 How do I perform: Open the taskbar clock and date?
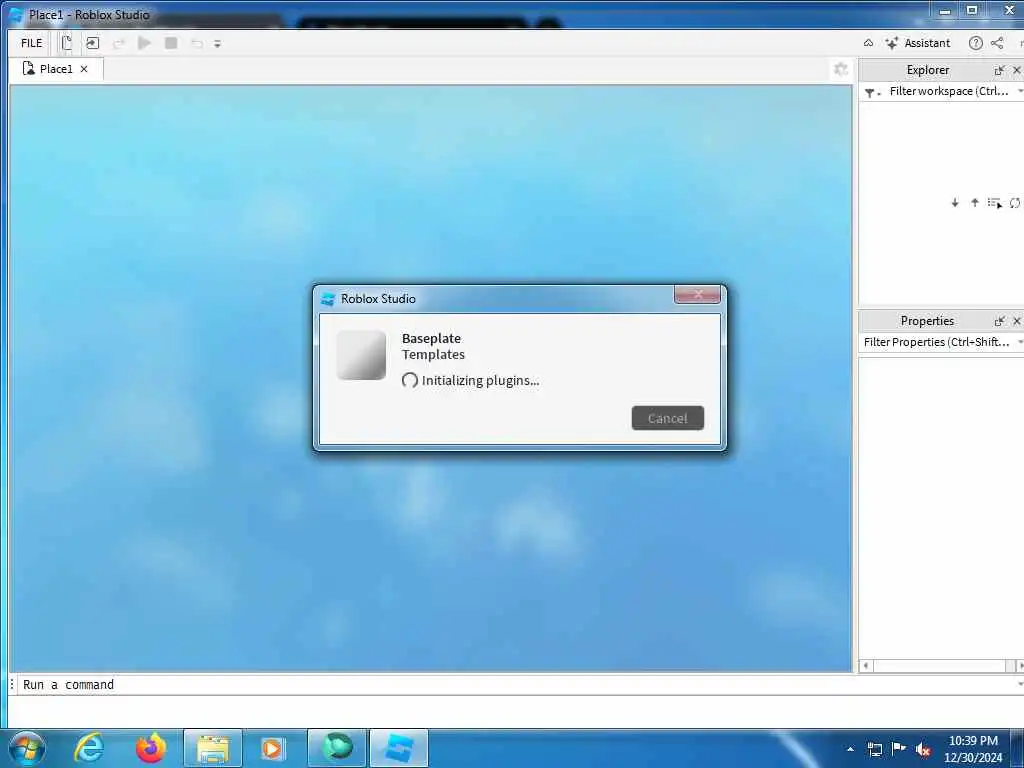click(x=973, y=749)
